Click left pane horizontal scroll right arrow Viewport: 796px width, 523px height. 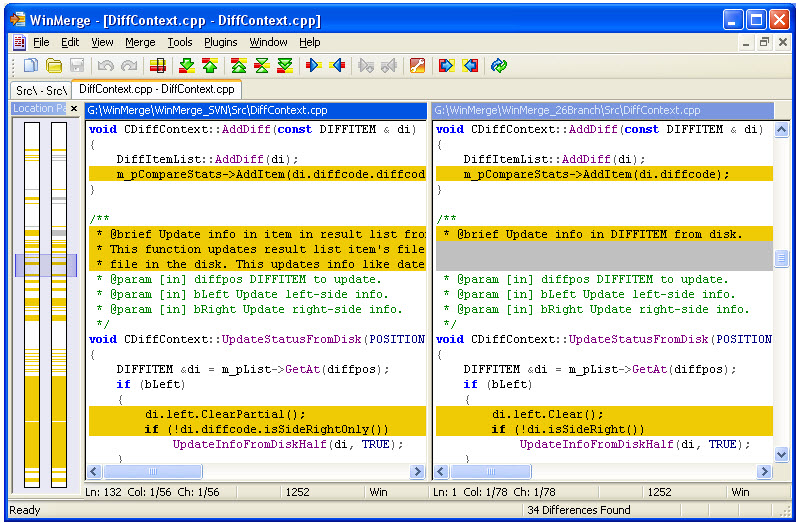pyautogui.click(x=417, y=472)
